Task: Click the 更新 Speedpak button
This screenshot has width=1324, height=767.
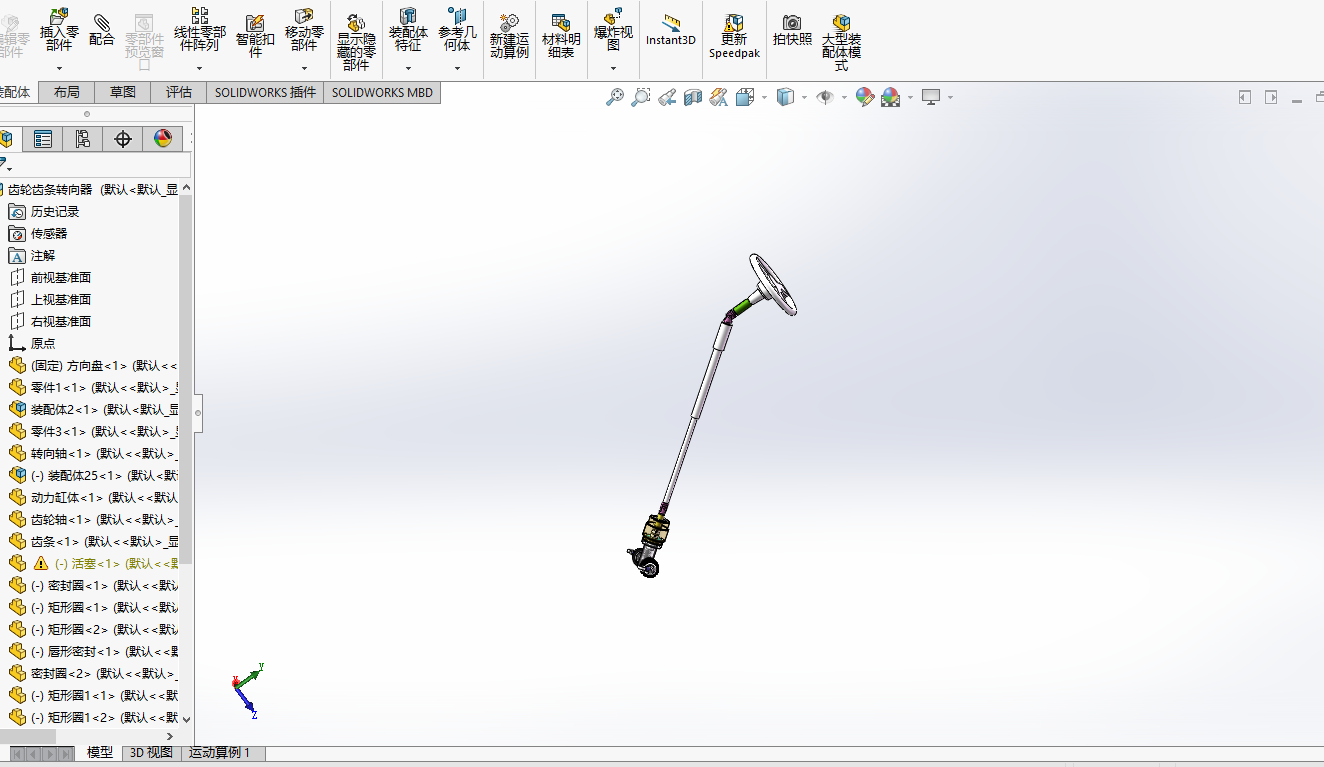Action: (x=734, y=35)
